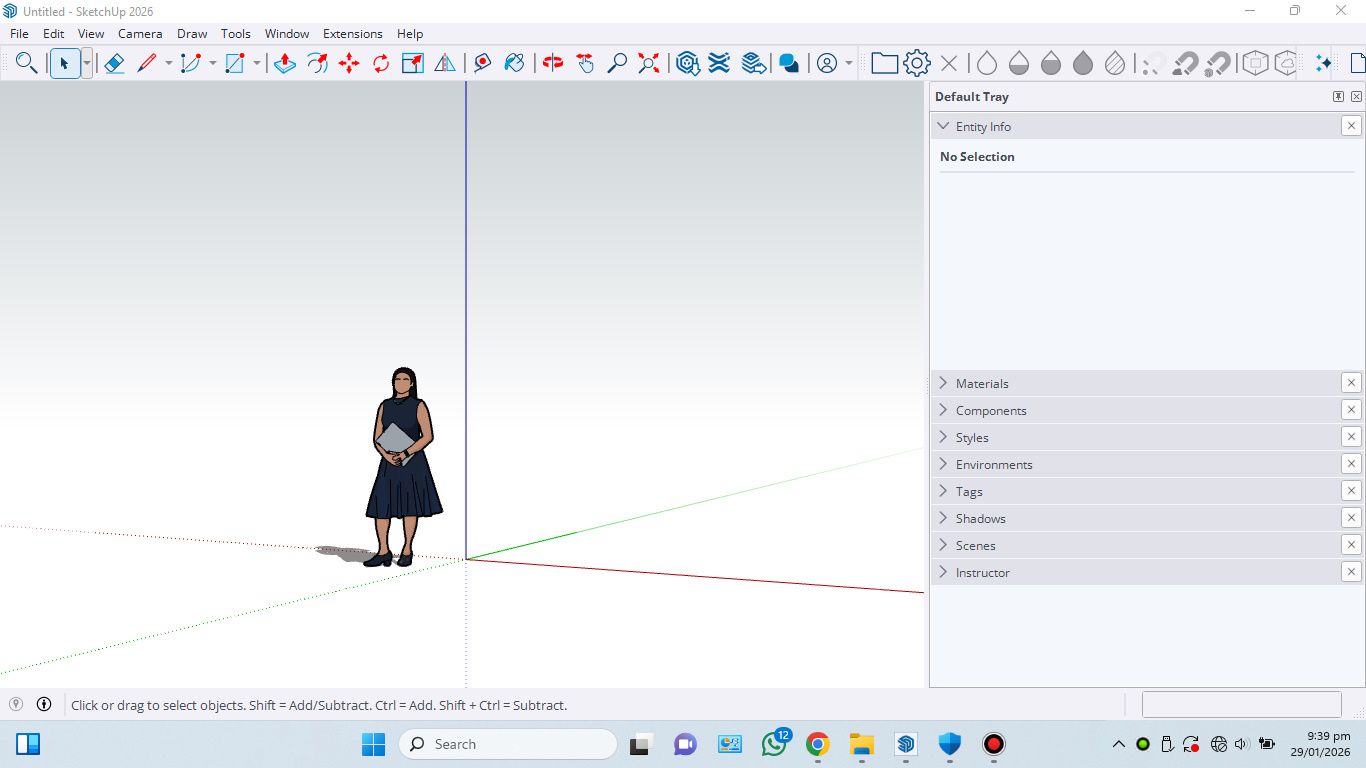Open the chat bubbles collaboration icon
Screen dimensions: 1366x768
[789, 63]
